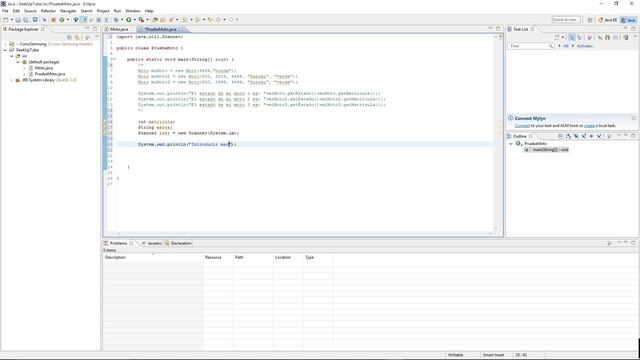Click the create link for local task
640x360 pixels.
[589, 126]
